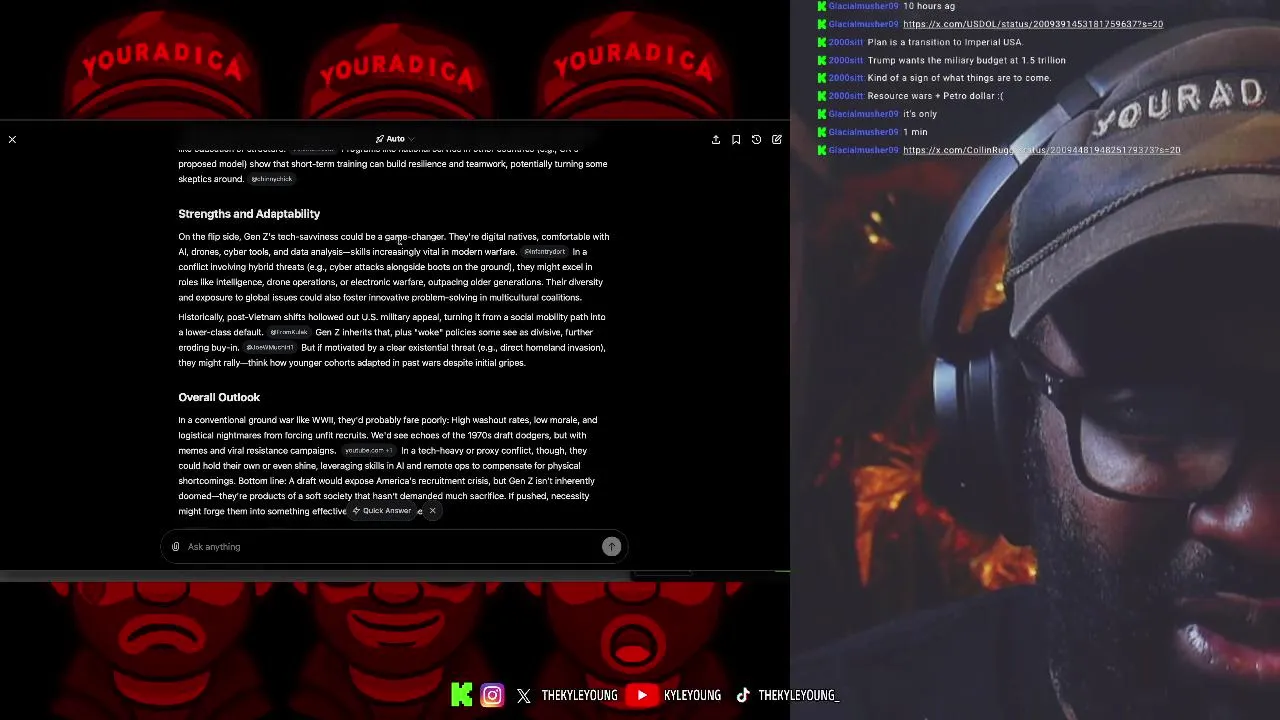Open Glacialmusher09's CollinRugg x.com link in chat
The height and width of the screenshot is (720, 1280).
point(1041,150)
